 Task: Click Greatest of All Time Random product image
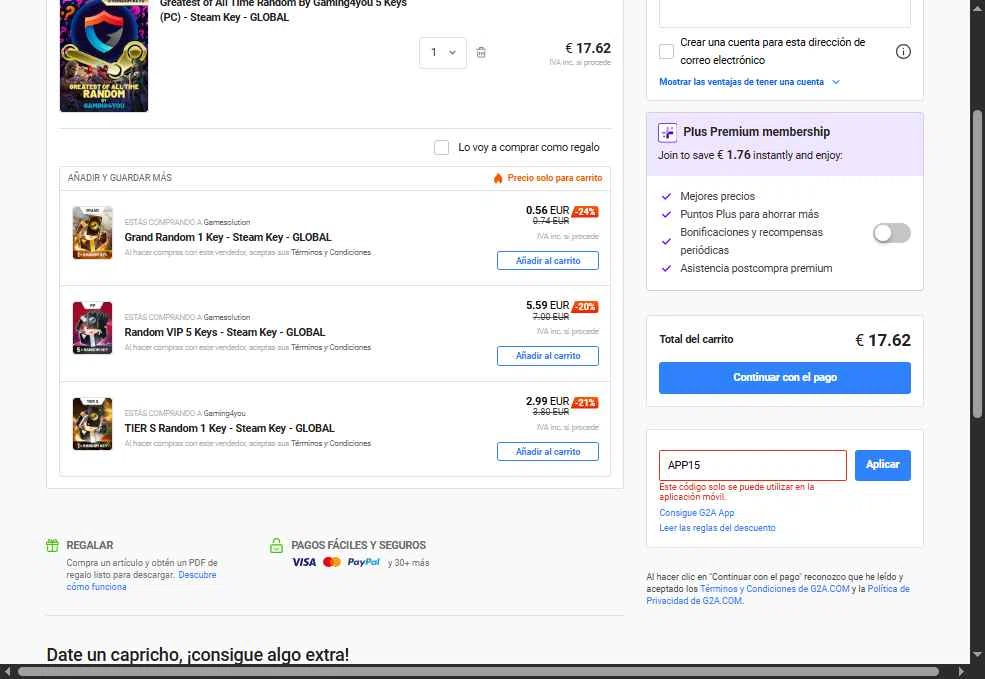104,55
